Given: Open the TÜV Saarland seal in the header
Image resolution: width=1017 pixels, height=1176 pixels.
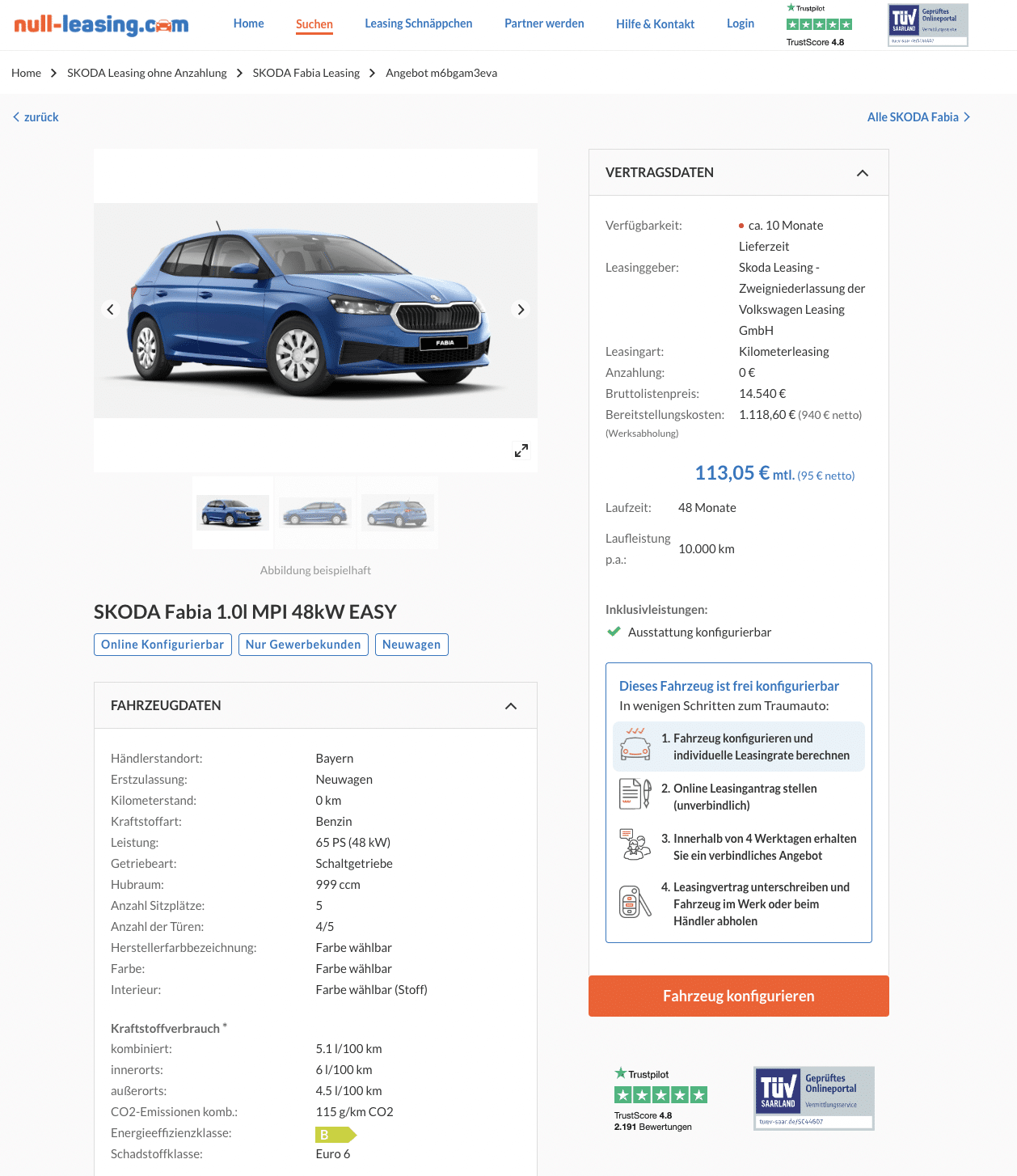Looking at the screenshot, I should tap(928, 25).
